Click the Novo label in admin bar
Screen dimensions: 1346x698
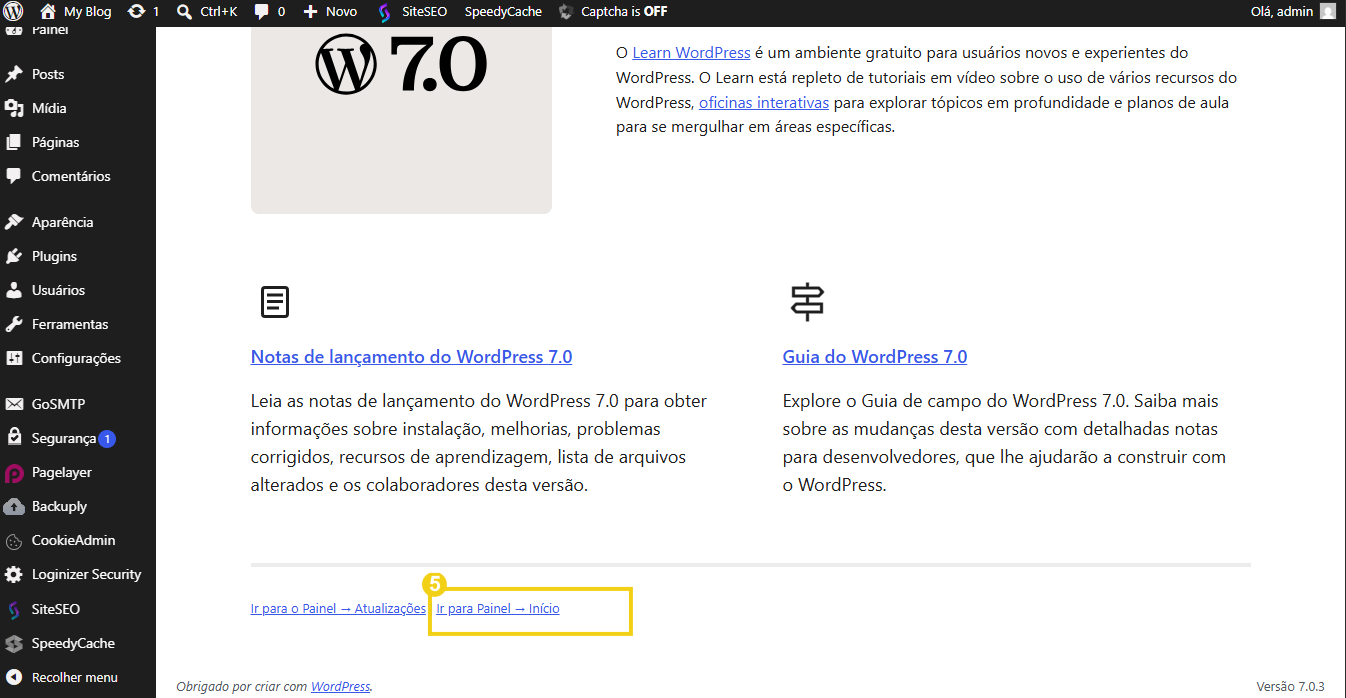341,12
